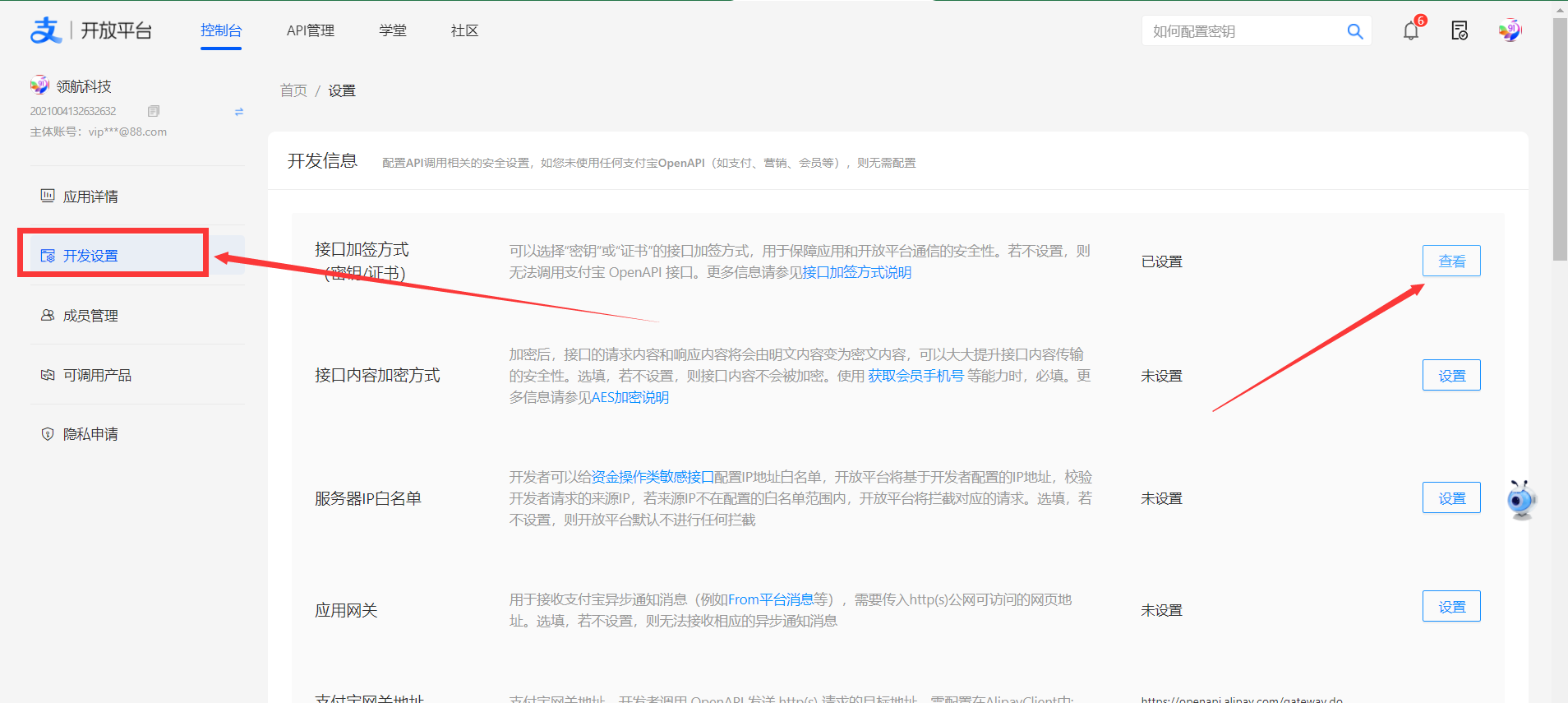Click the 开发设置 sidebar icon
The image size is (1568, 703).
coord(48,256)
